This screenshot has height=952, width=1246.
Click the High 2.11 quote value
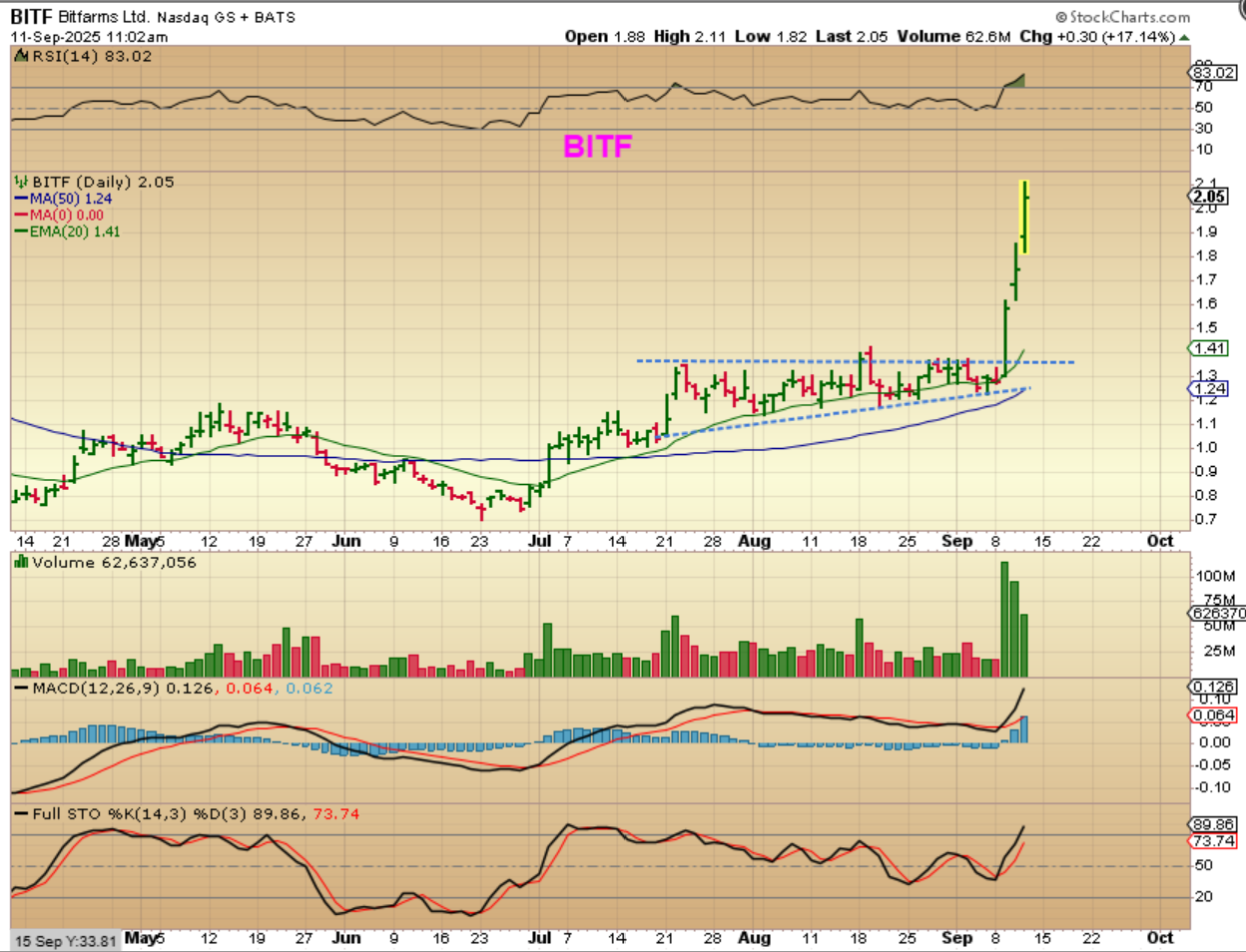[x=690, y=36]
